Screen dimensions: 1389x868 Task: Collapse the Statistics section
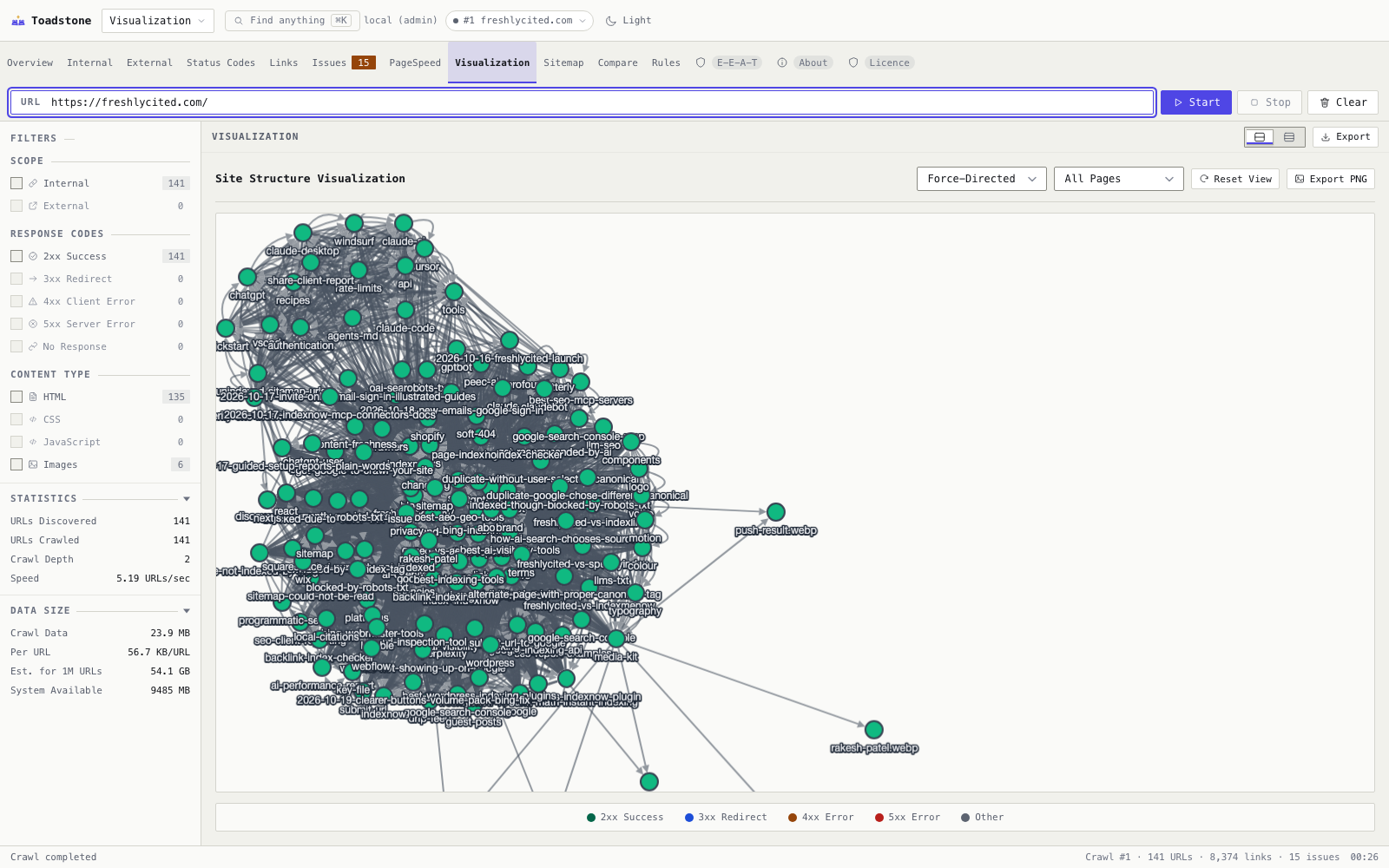187,498
